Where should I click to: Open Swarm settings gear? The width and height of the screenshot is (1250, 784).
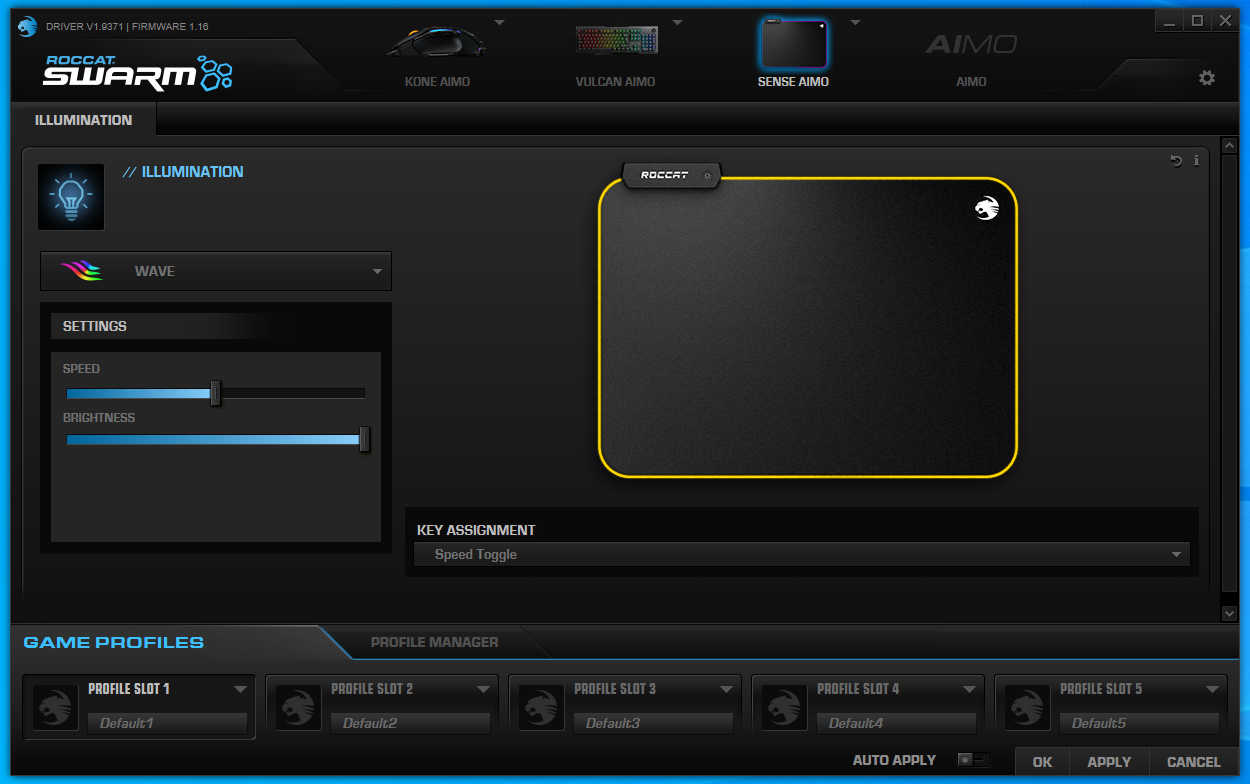point(1207,78)
